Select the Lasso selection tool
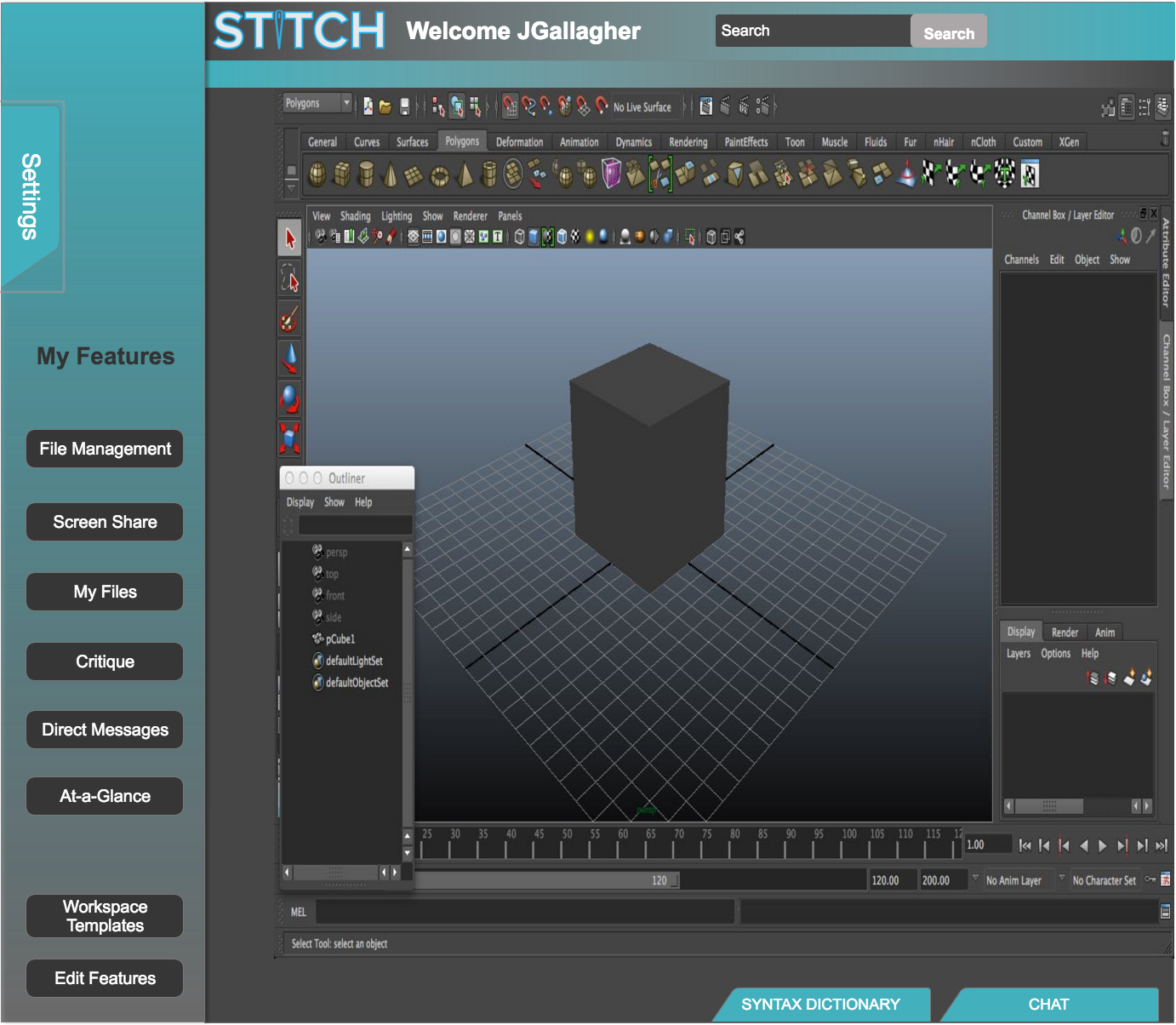This screenshot has height=1025, width=1176. pos(289,278)
